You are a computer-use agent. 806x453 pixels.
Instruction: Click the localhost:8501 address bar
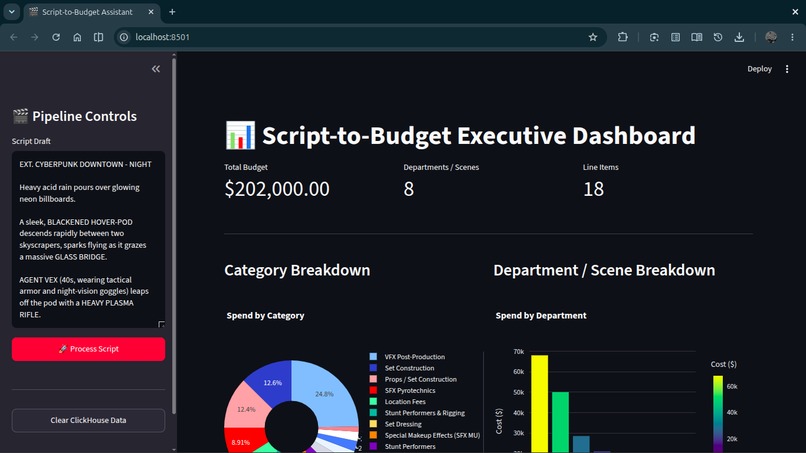[360, 37]
